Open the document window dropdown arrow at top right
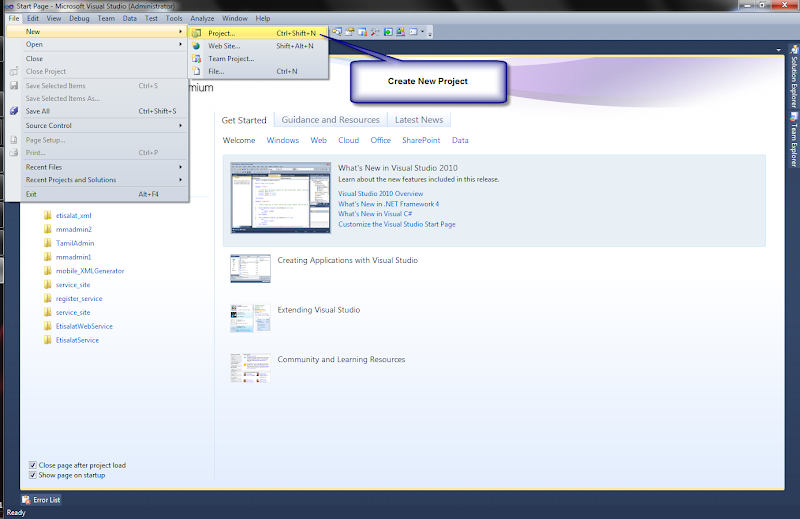 click(x=779, y=50)
